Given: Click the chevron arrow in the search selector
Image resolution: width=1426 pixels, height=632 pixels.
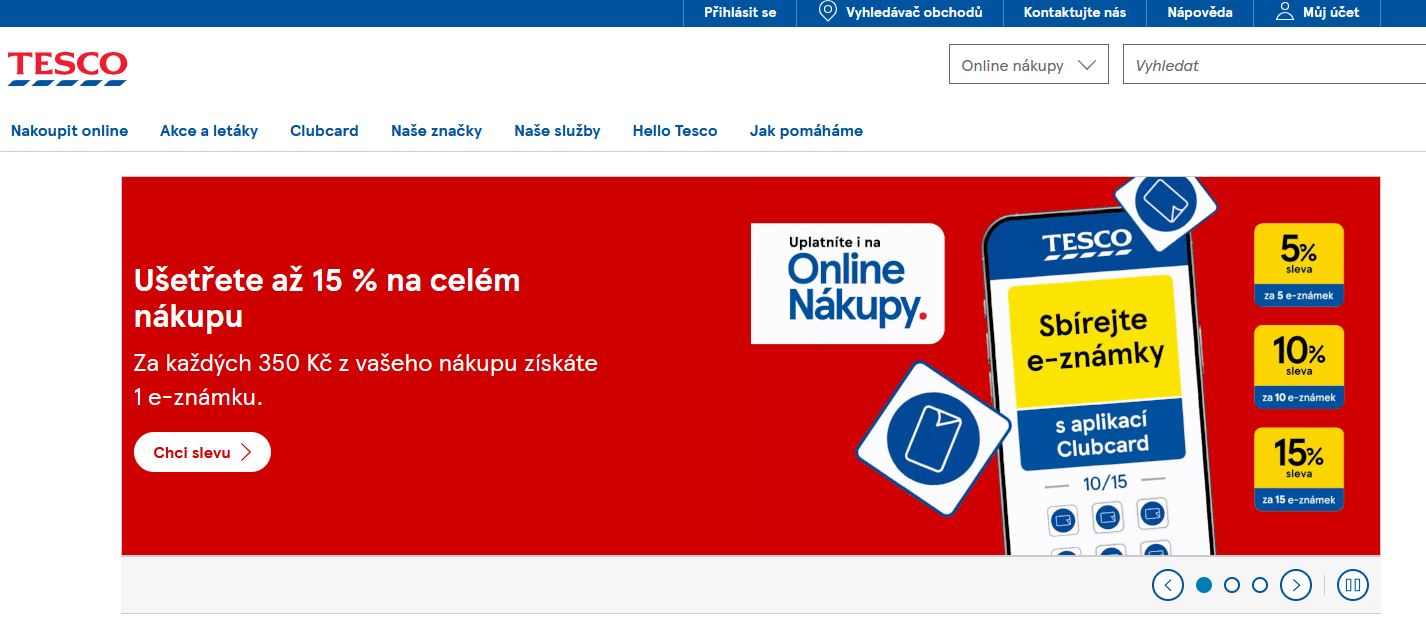Looking at the screenshot, I should (1088, 63).
